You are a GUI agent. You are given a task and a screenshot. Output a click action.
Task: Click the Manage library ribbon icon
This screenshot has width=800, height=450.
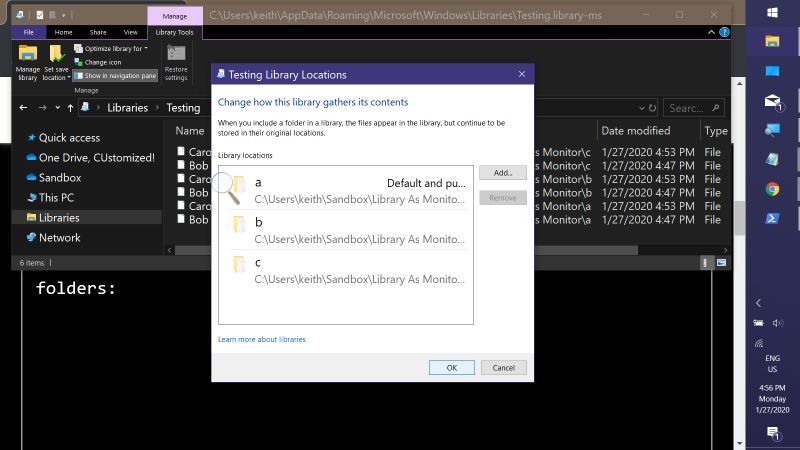point(28,62)
